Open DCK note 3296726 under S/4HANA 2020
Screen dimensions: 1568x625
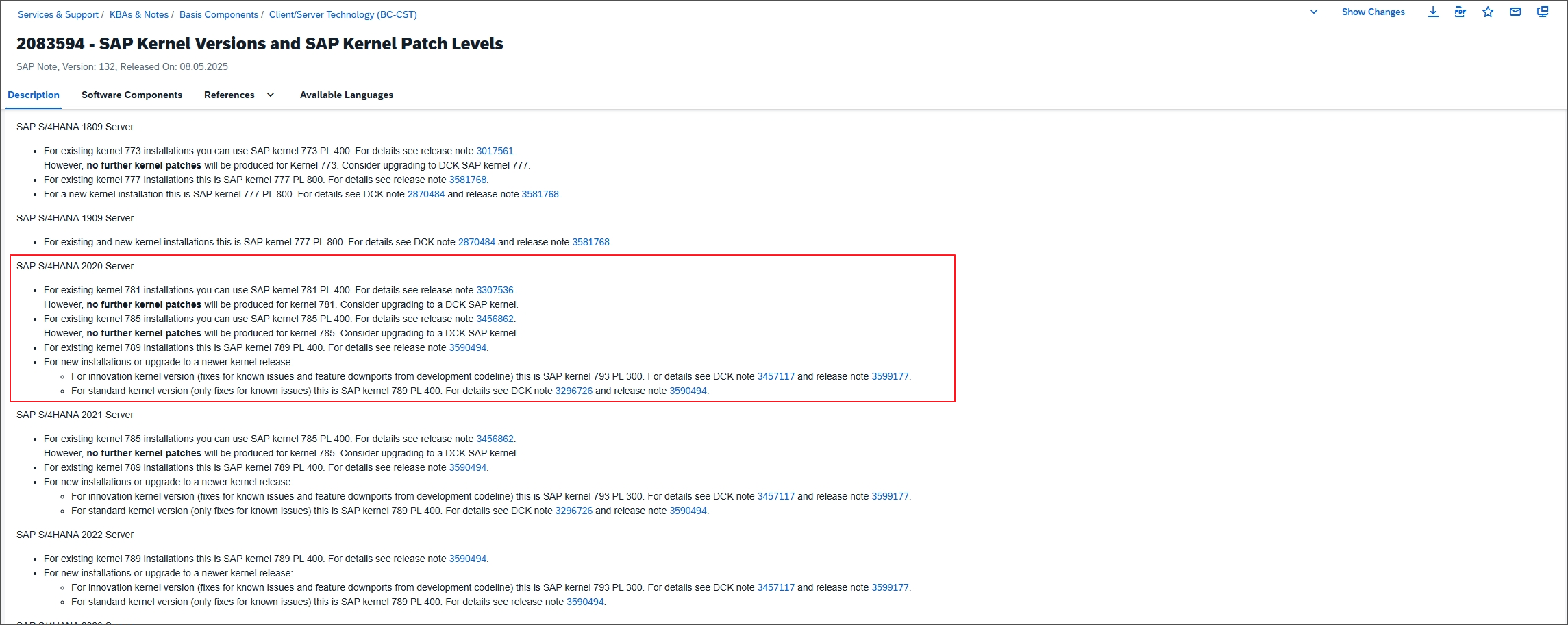pos(574,391)
